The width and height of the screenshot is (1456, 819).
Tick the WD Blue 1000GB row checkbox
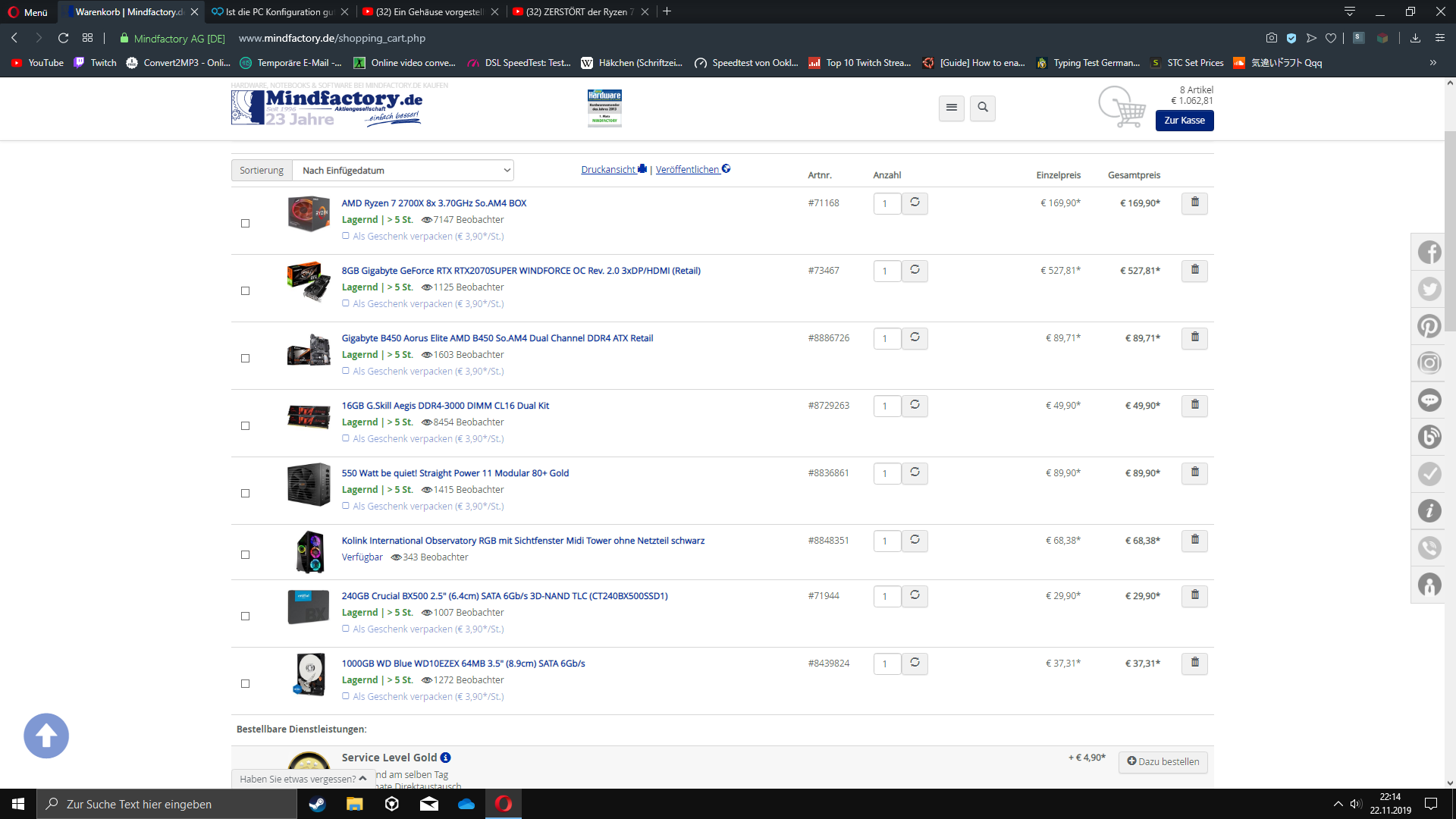coord(245,683)
